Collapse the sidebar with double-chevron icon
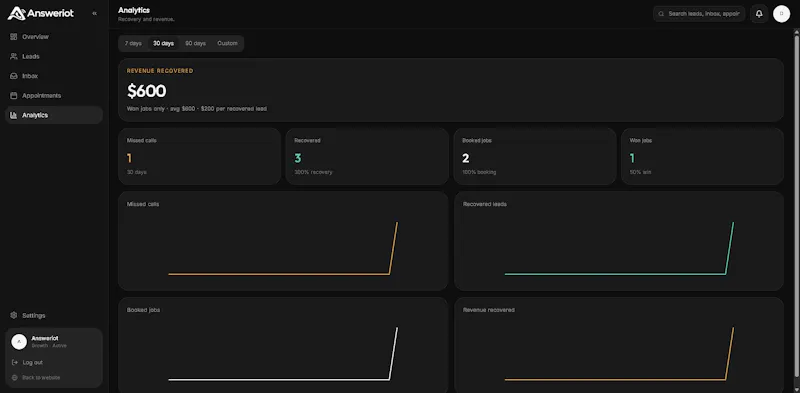 [x=94, y=13]
